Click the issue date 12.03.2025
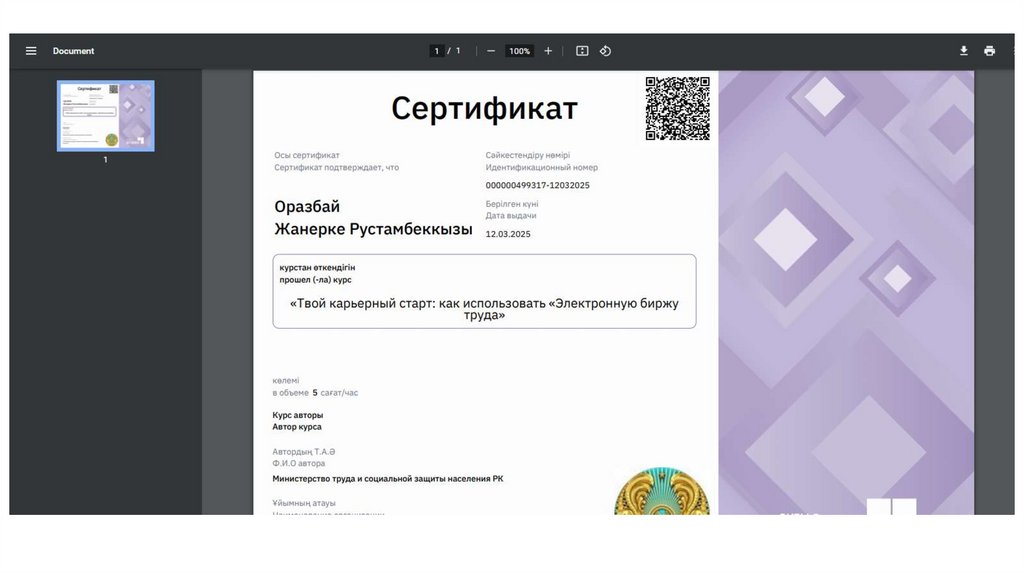The width and height of the screenshot is (1024, 574). (x=508, y=234)
